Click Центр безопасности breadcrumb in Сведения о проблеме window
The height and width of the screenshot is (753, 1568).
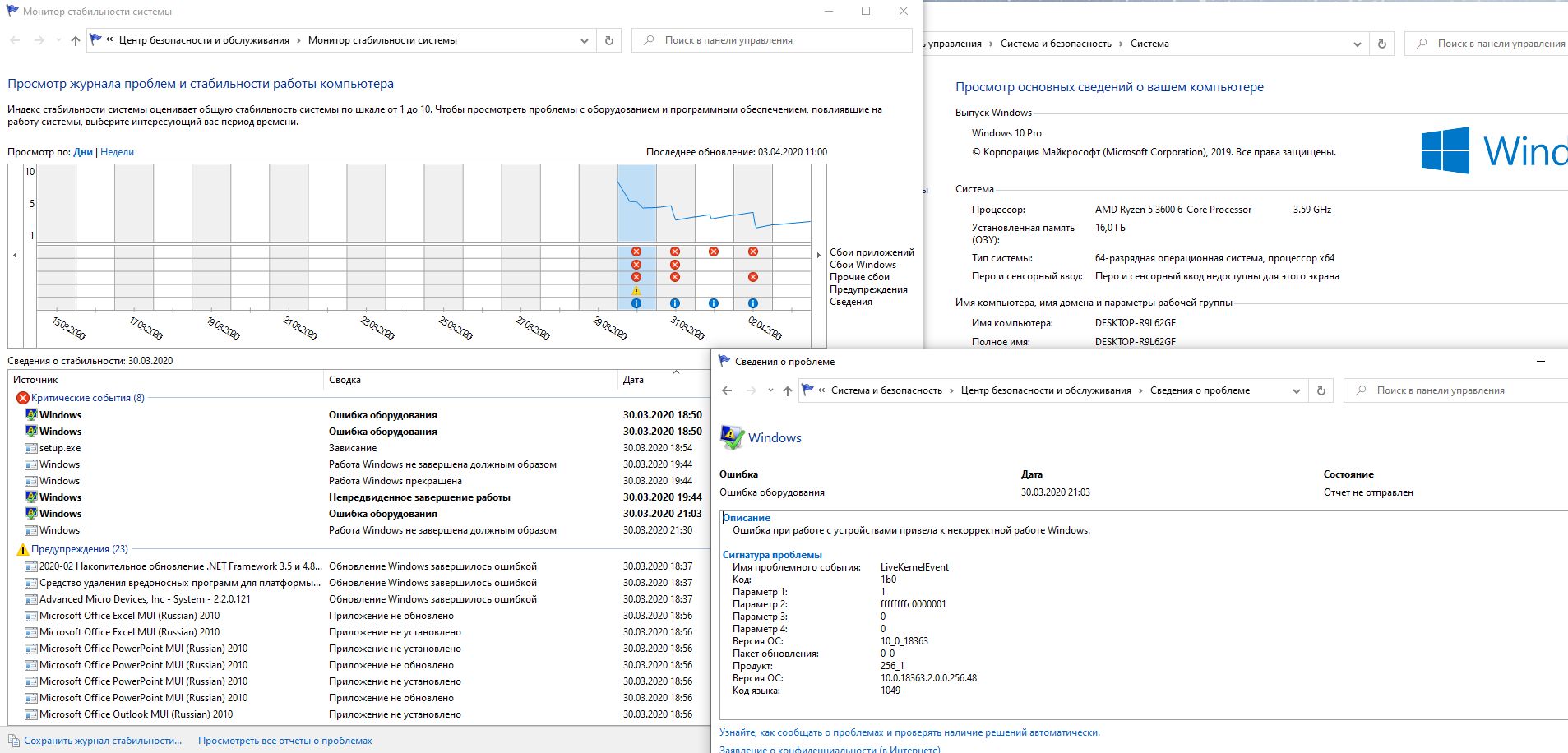coord(1046,390)
